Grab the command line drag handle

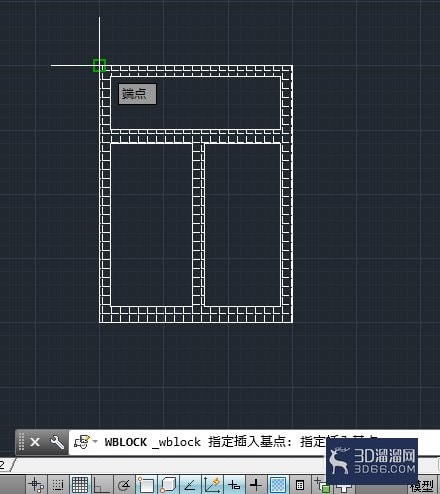coord(21,442)
